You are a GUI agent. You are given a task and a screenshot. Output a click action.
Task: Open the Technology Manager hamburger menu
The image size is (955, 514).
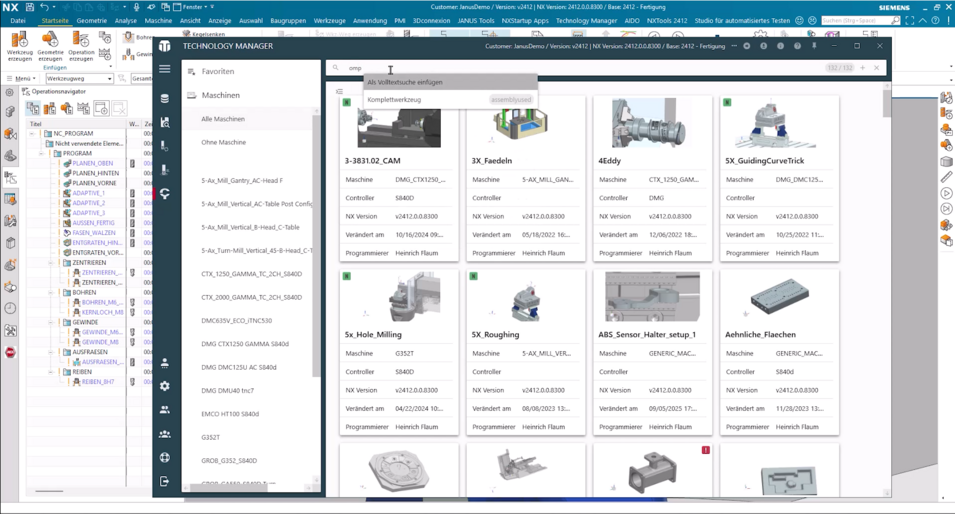point(164,69)
